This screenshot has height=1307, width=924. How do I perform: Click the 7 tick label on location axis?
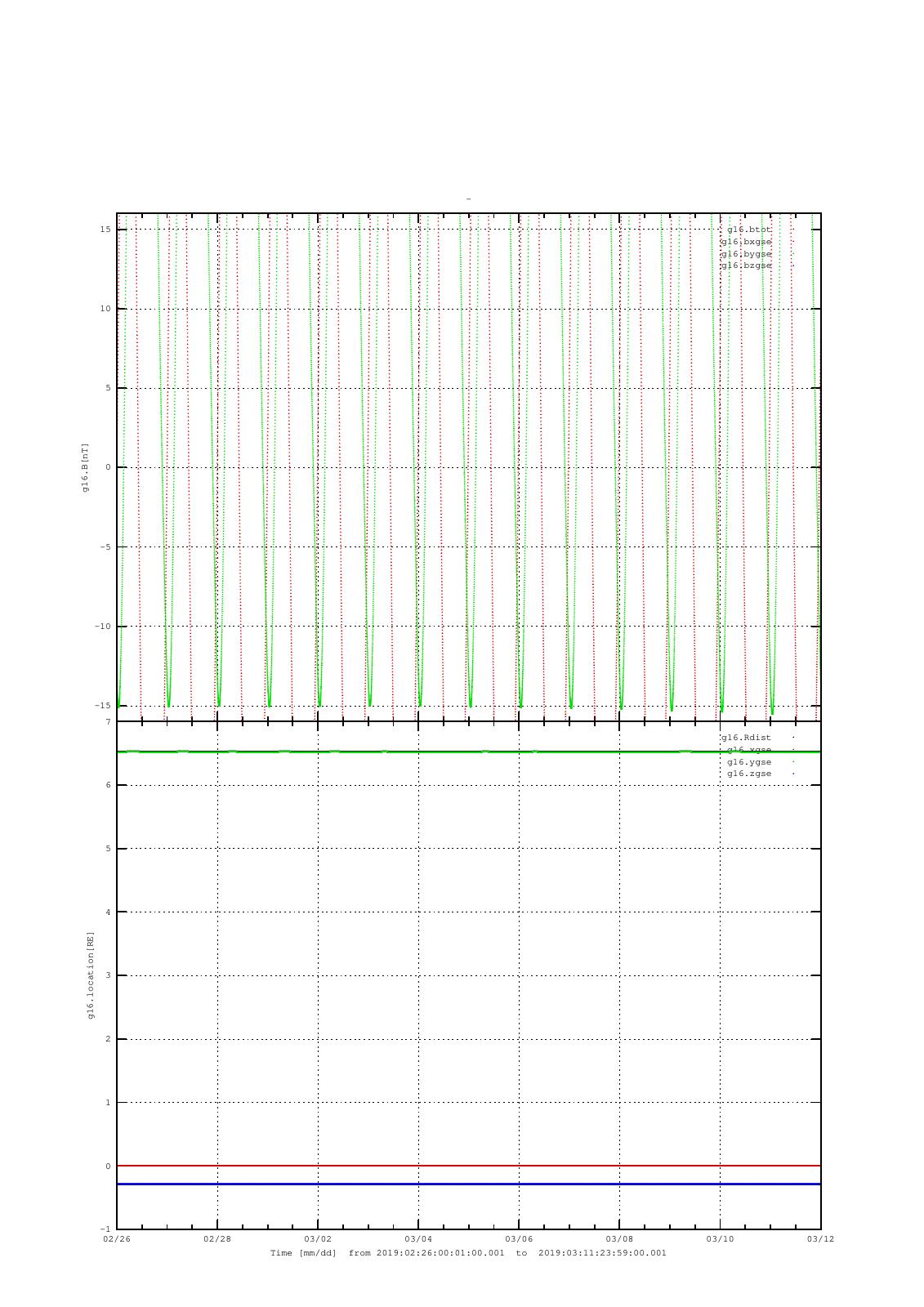(107, 722)
